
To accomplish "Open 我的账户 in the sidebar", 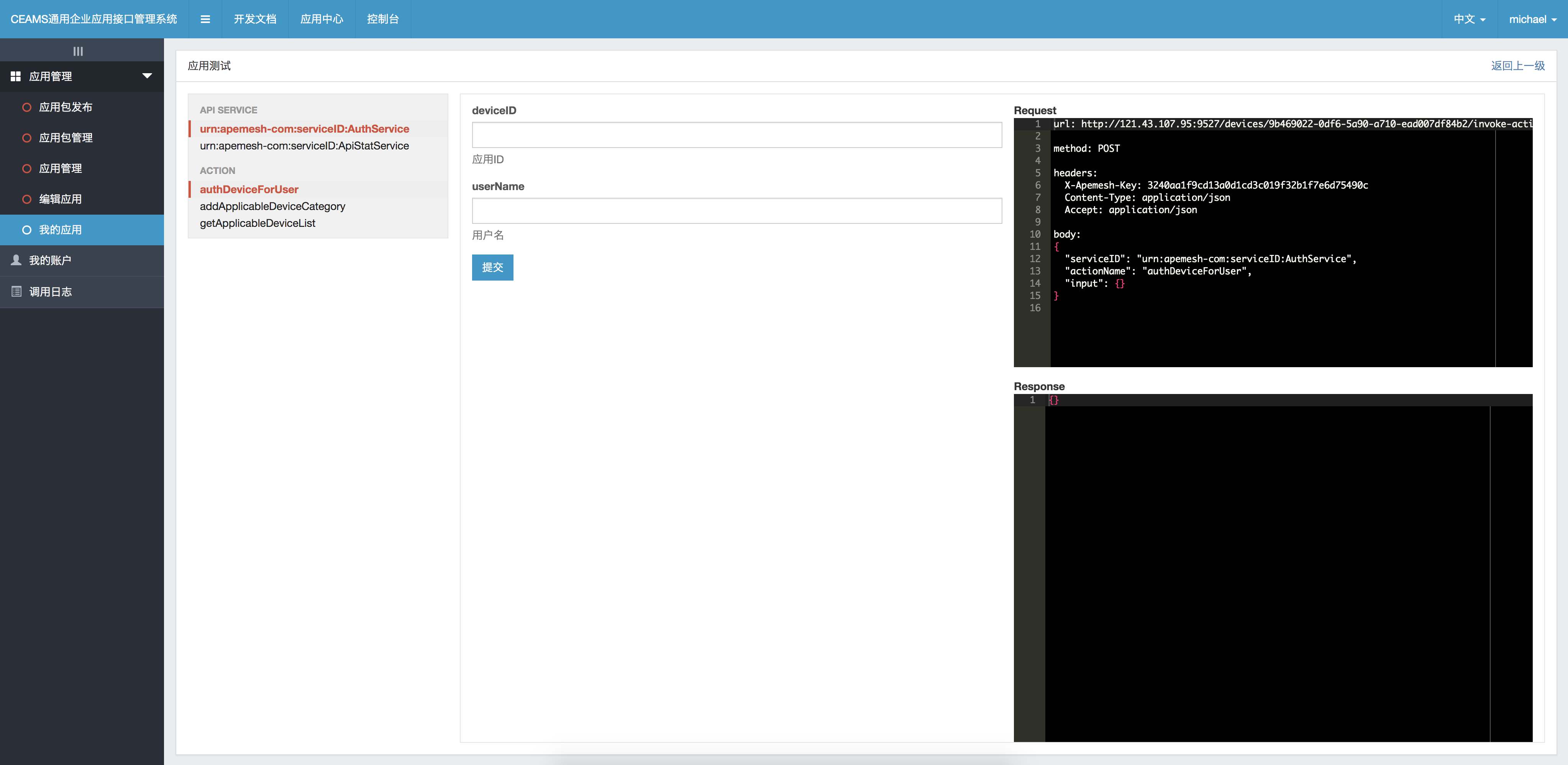I will [x=82, y=261].
